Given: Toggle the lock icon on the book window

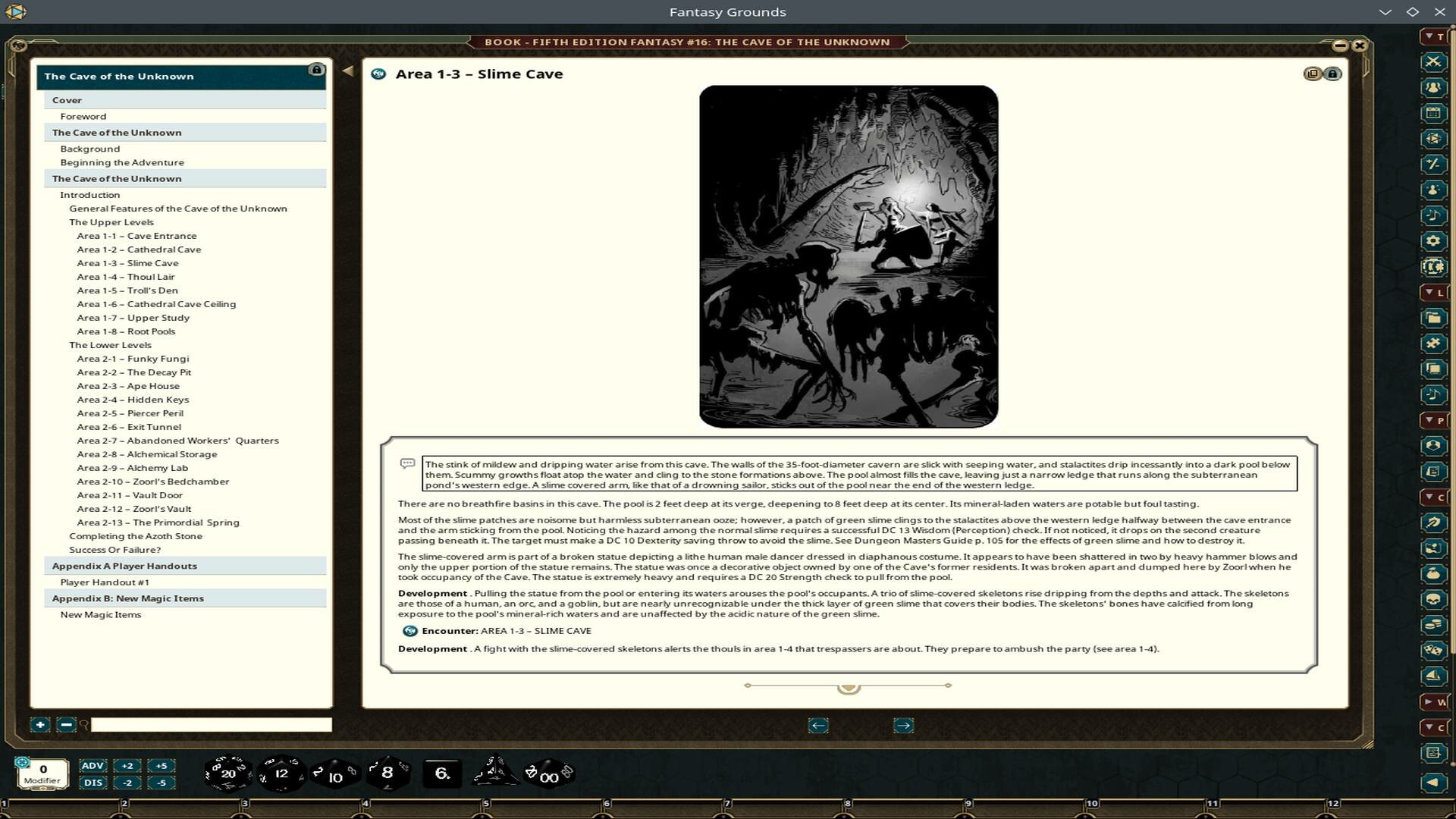Looking at the screenshot, I should pyautogui.click(x=1332, y=74).
